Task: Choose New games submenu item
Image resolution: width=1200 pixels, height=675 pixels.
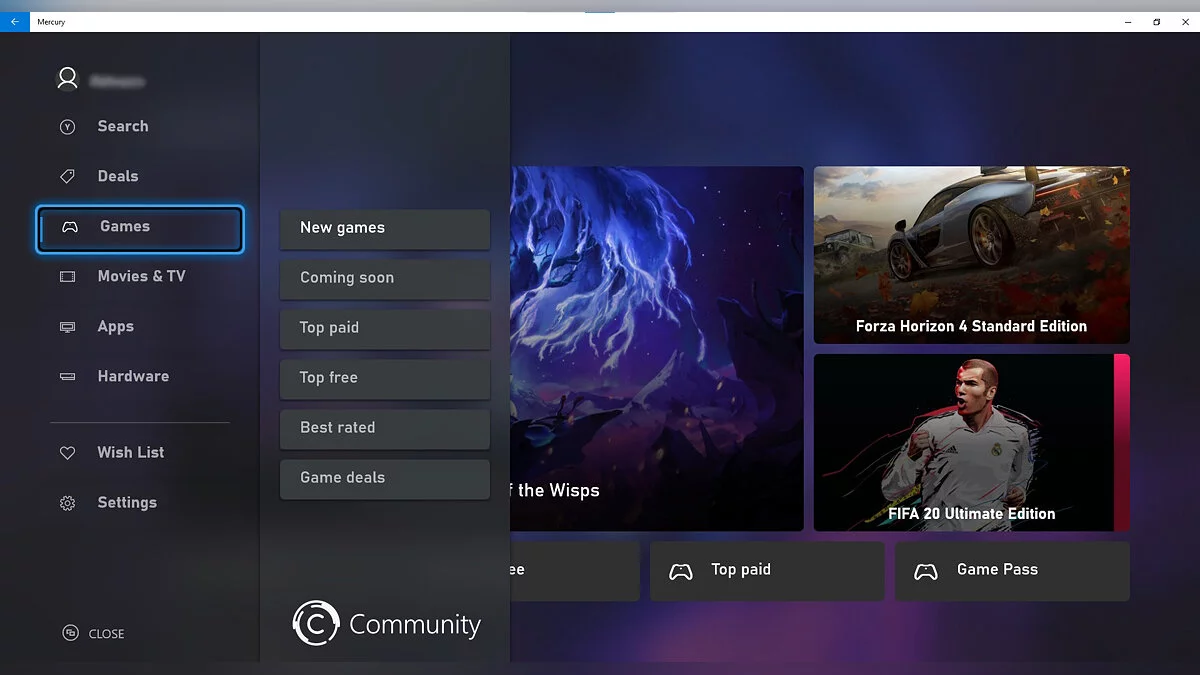Action: (x=385, y=229)
